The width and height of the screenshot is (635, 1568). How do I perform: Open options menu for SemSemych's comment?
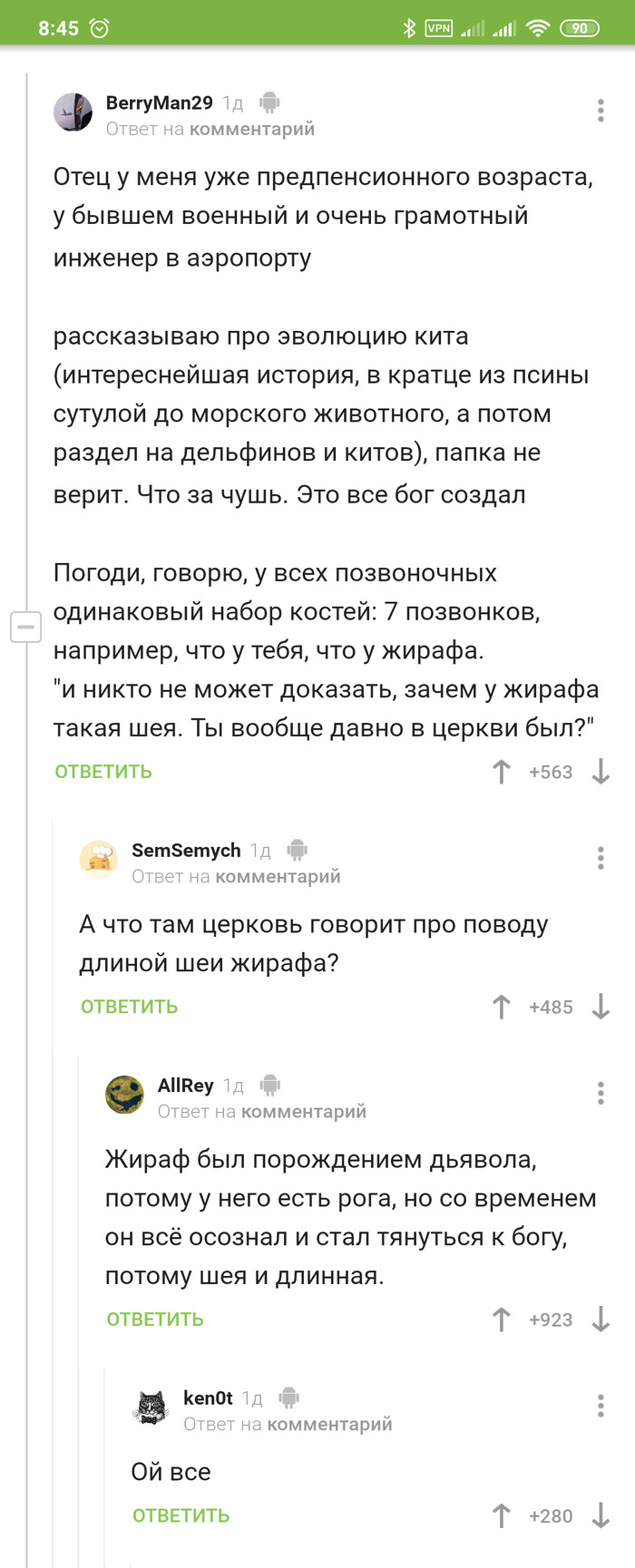601,858
